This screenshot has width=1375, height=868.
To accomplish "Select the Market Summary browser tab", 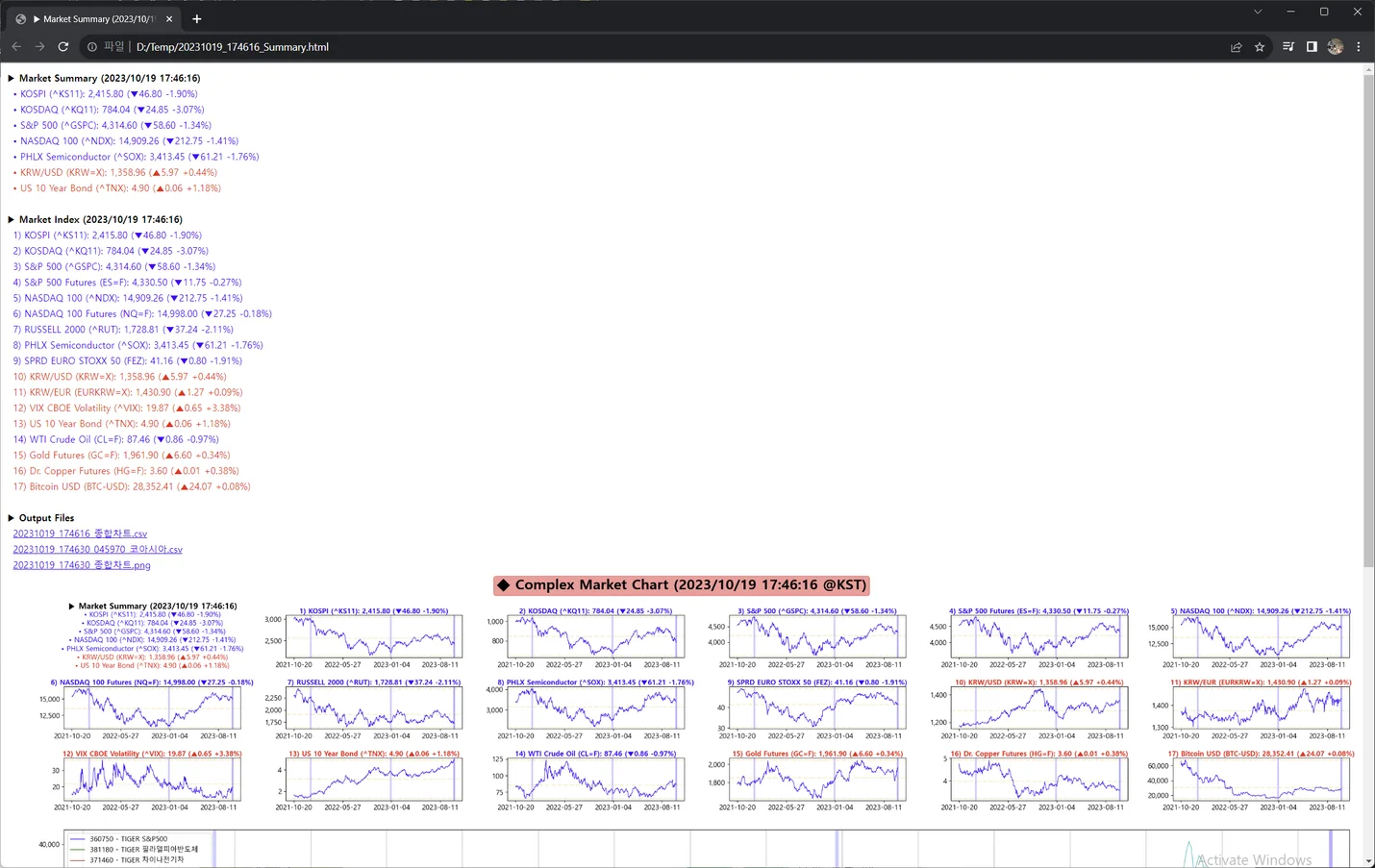I will click(94, 18).
